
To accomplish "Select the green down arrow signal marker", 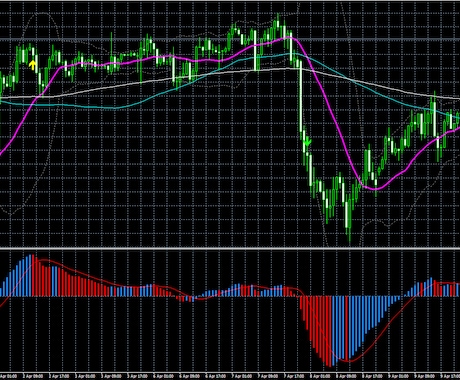I will 307,141.
